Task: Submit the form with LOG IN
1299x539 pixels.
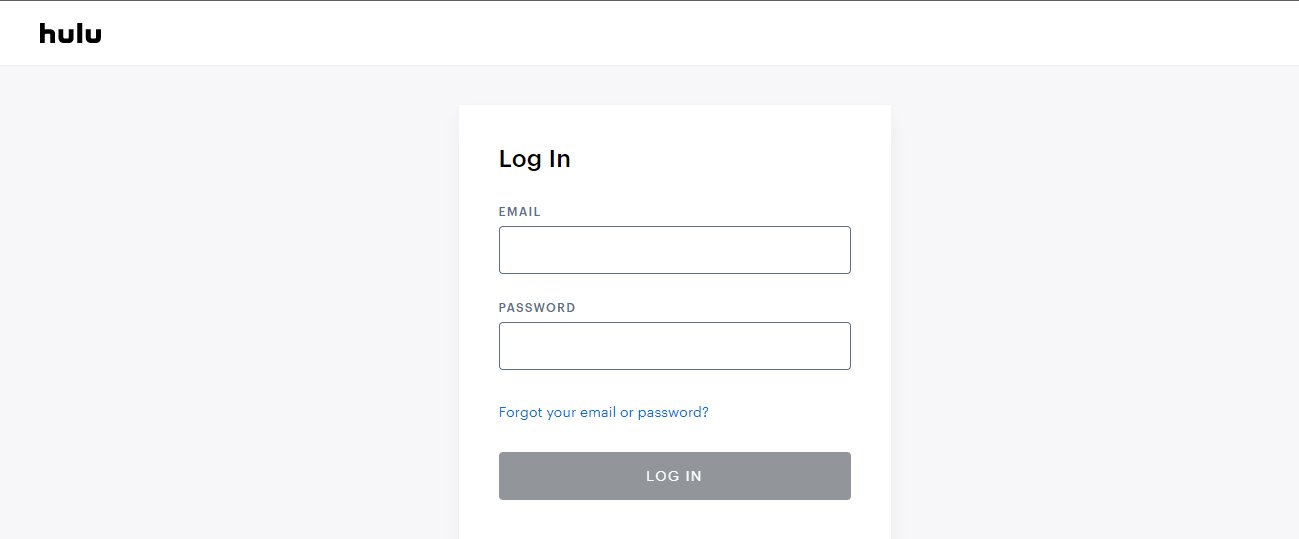Action: tap(674, 476)
